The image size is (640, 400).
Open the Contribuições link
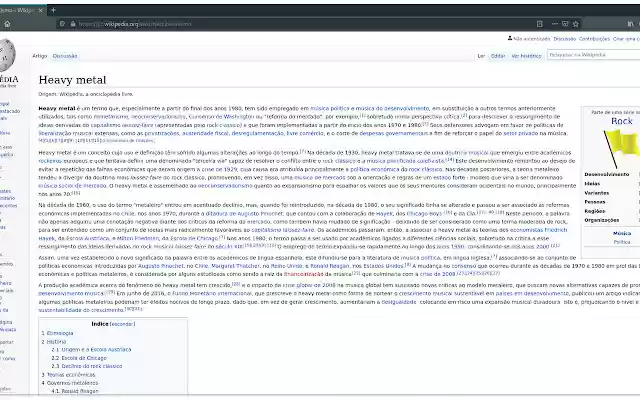tap(594, 39)
